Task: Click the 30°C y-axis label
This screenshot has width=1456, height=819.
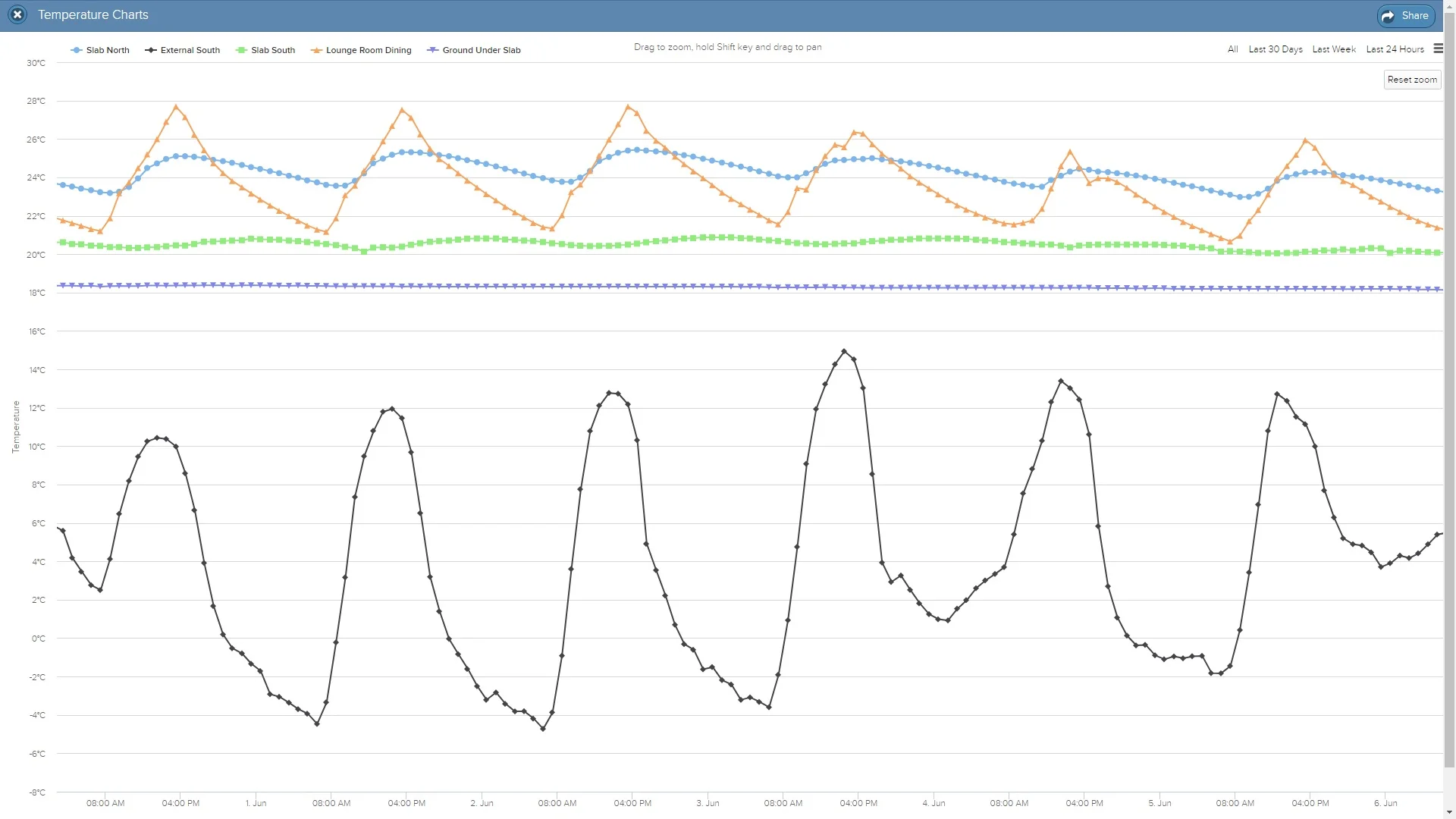Action: 36,63
